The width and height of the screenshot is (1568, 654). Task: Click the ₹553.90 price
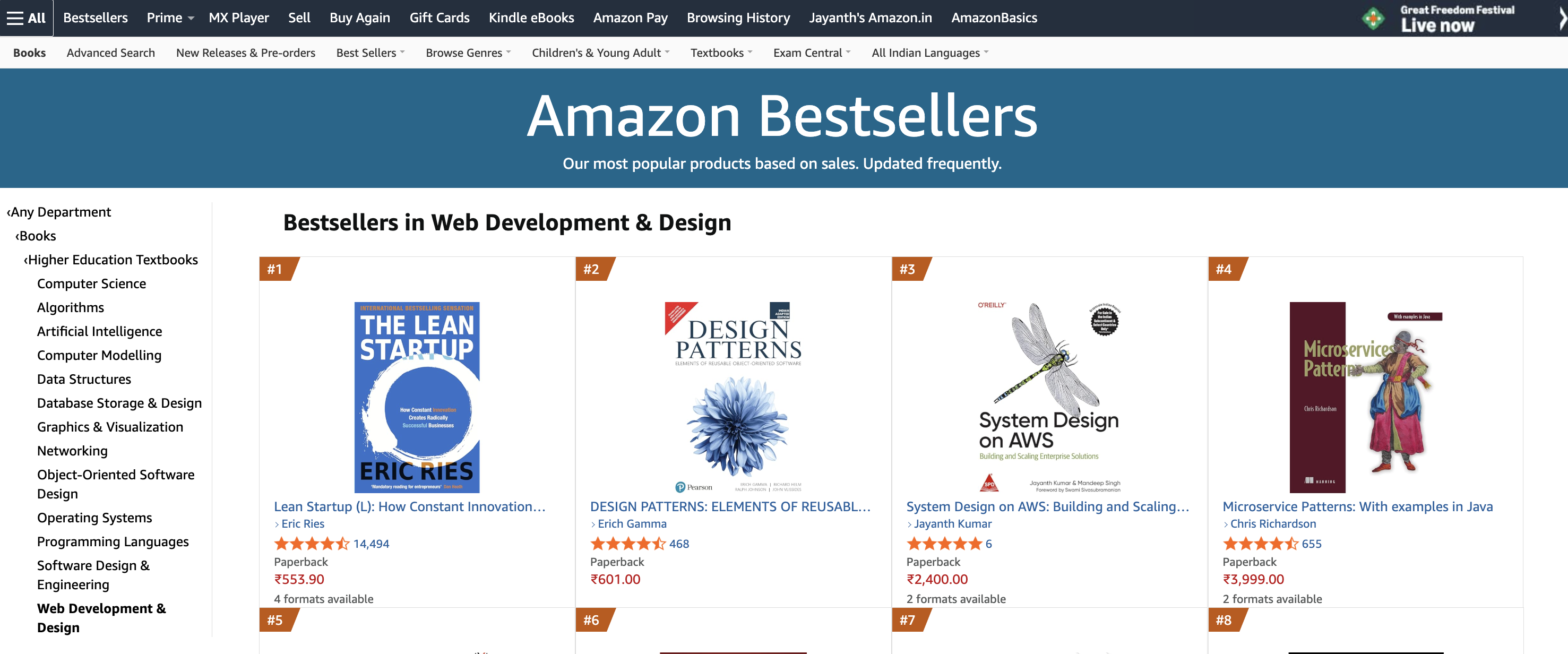299,580
